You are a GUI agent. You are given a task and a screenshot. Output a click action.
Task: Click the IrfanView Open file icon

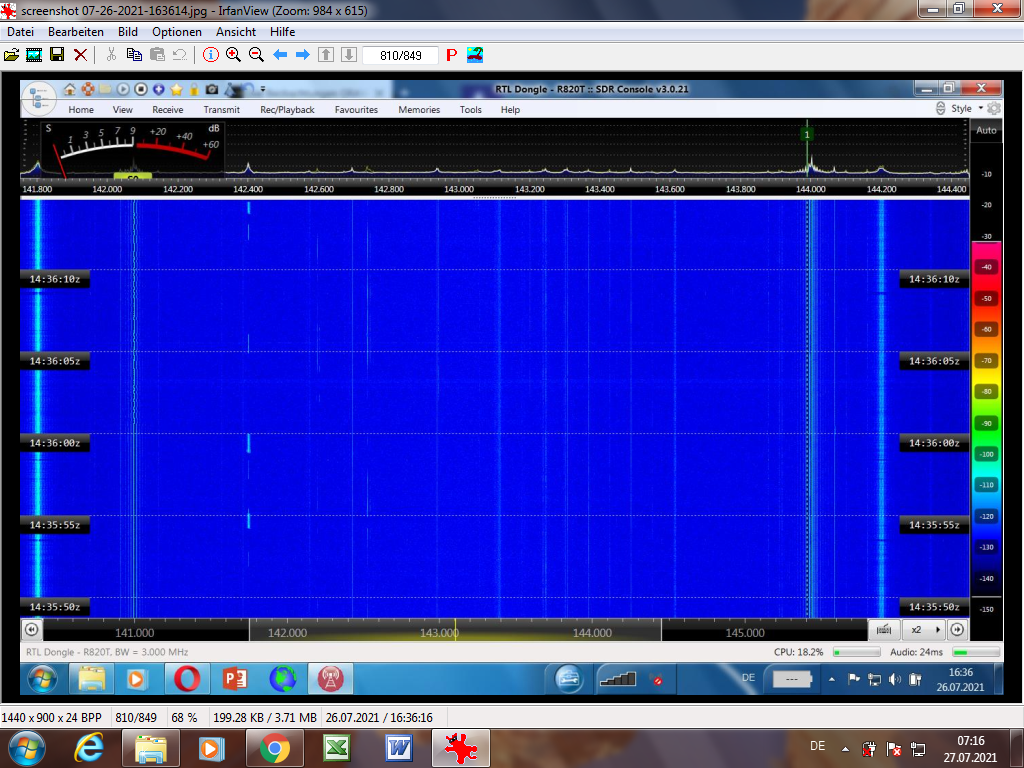click(x=11, y=55)
